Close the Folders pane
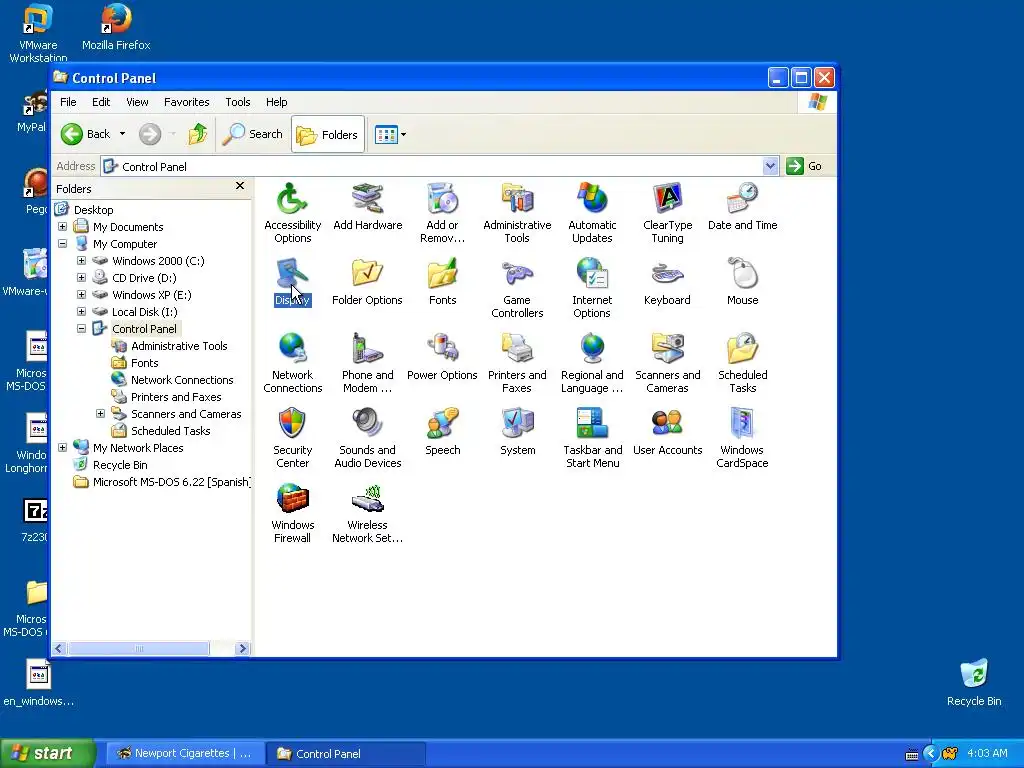This screenshot has height=768, width=1024. pos(240,186)
